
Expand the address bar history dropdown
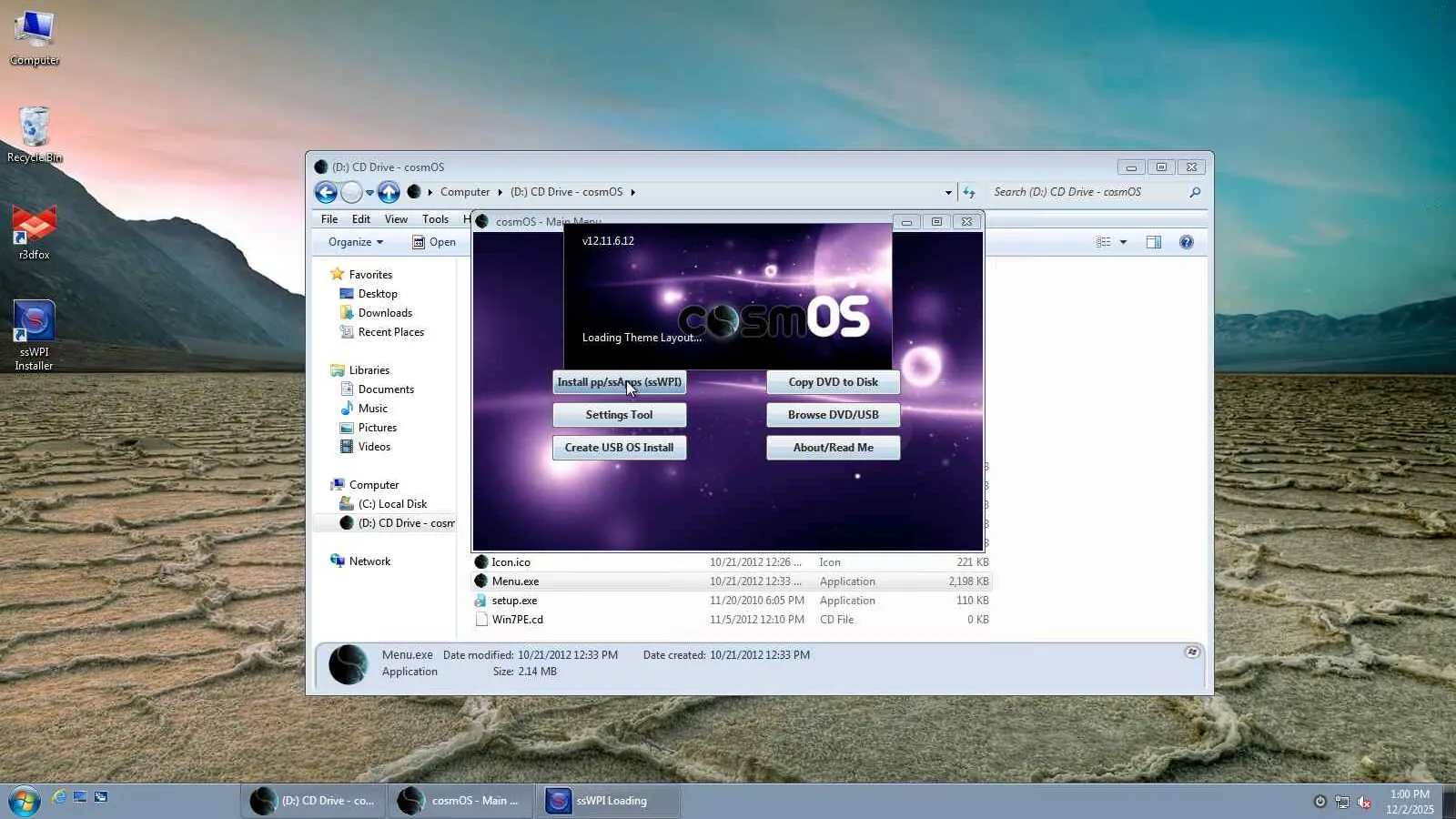point(948,193)
